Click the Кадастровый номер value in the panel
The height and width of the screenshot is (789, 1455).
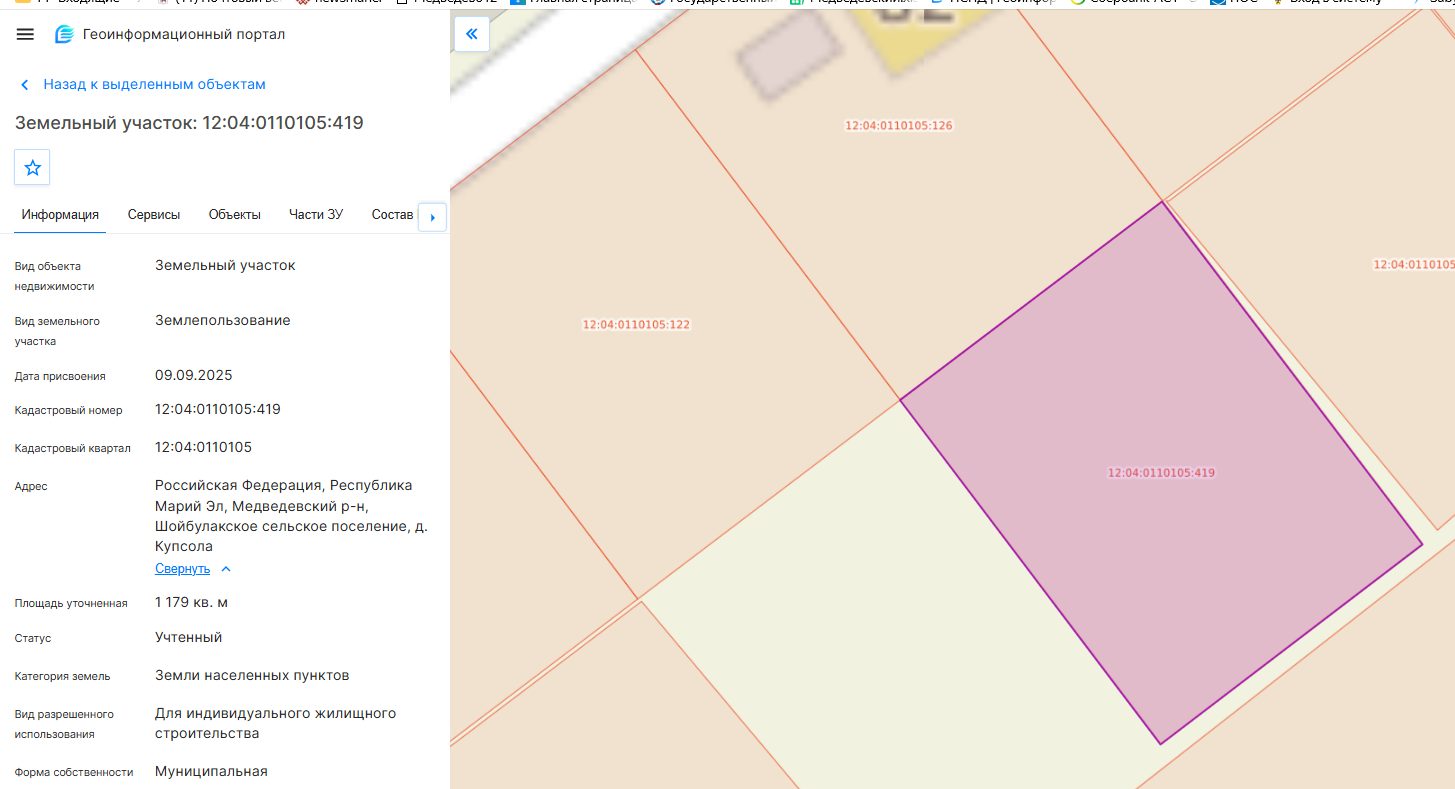(218, 409)
